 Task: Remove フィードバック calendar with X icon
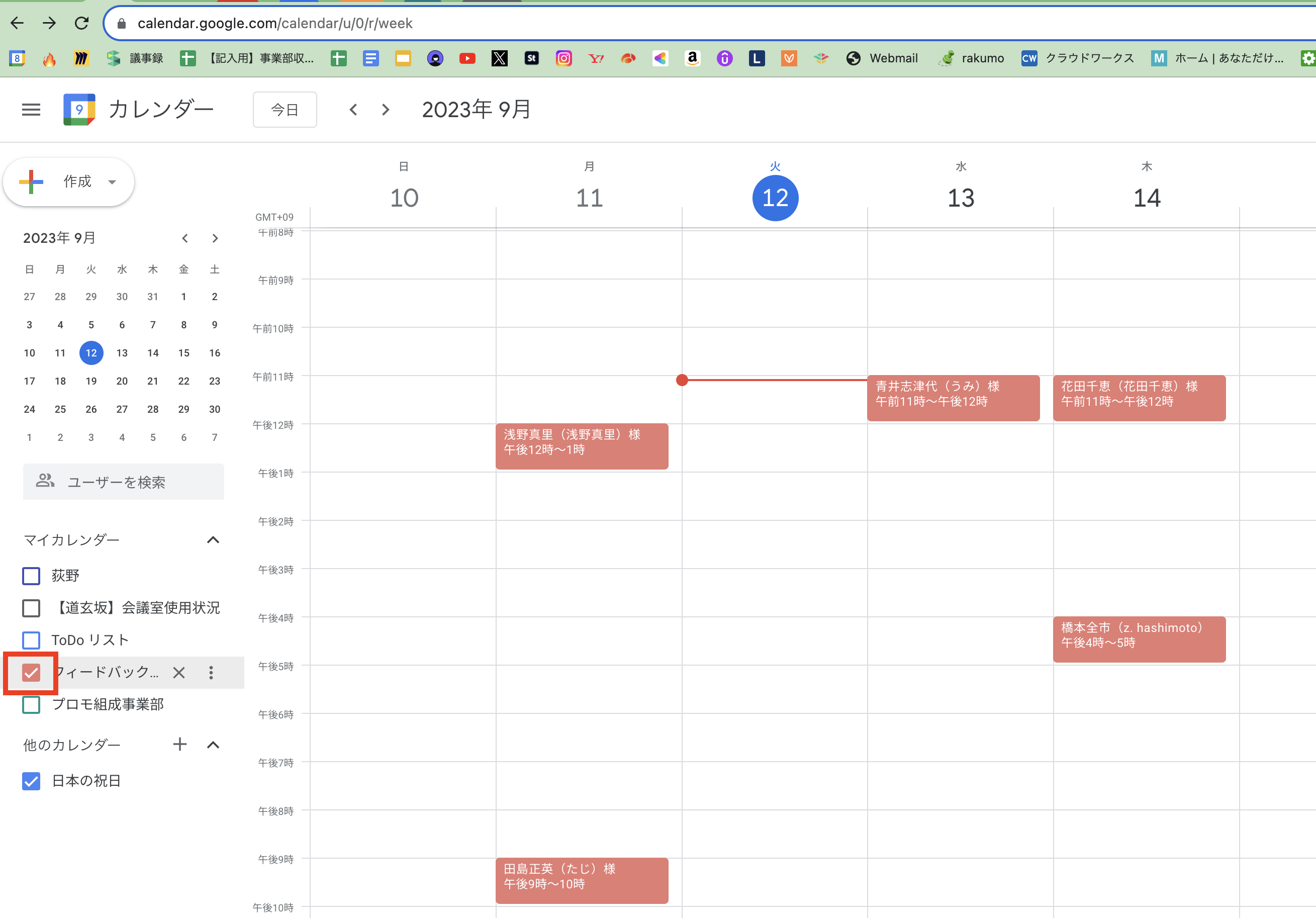click(x=179, y=673)
